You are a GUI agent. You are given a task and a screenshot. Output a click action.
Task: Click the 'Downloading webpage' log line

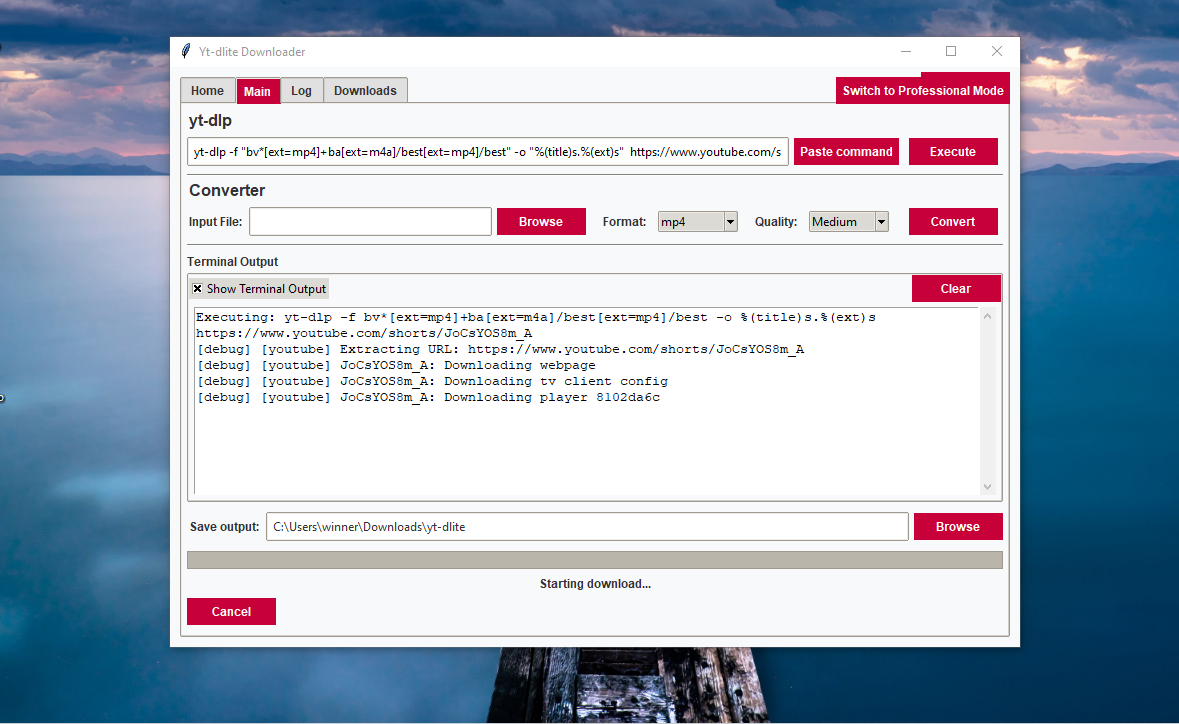396,365
